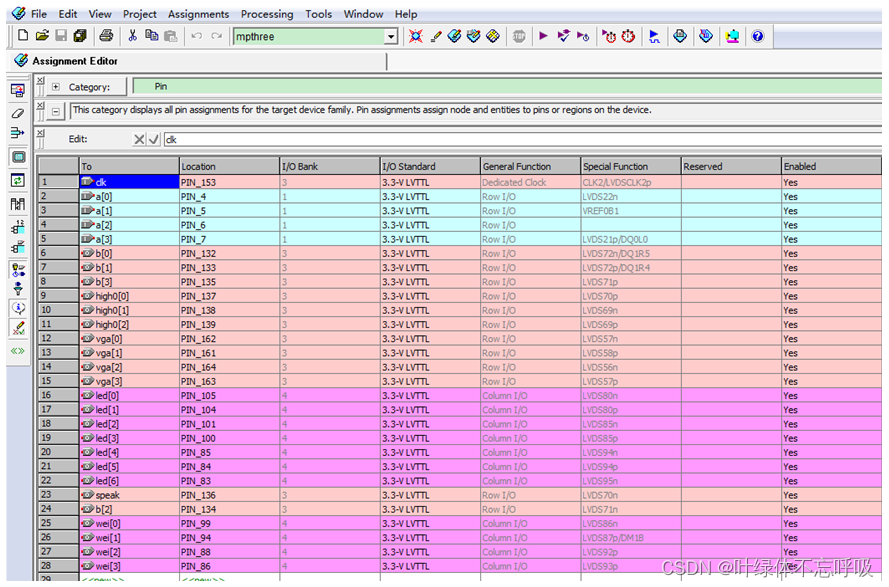Click the Stop processing icon
This screenshot has width=889, height=587.
(519, 36)
